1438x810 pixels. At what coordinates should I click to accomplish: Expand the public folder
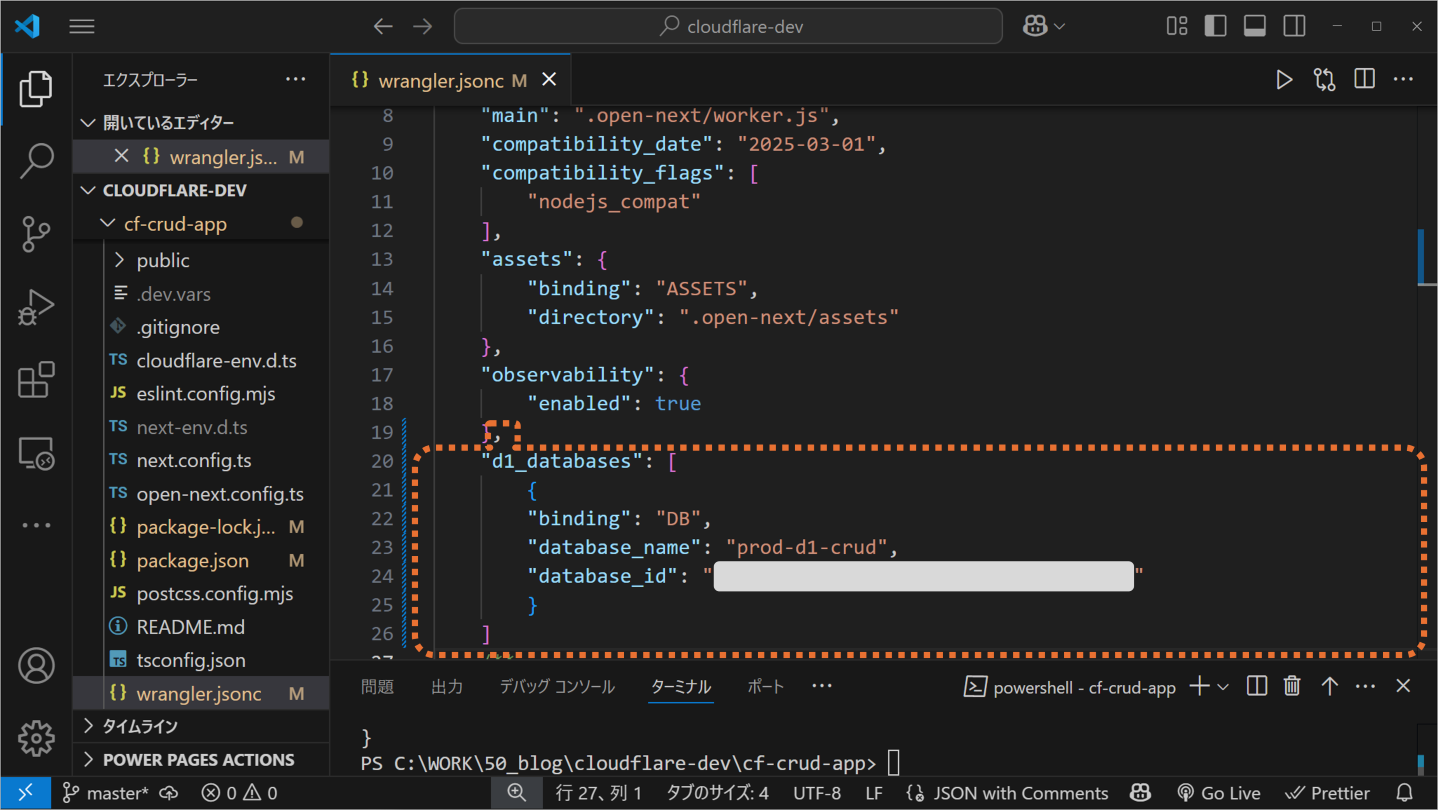201,260
